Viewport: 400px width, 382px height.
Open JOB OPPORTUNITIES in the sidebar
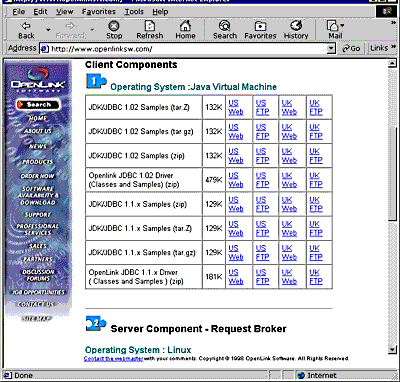pyautogui.click(x=38, y=292)
